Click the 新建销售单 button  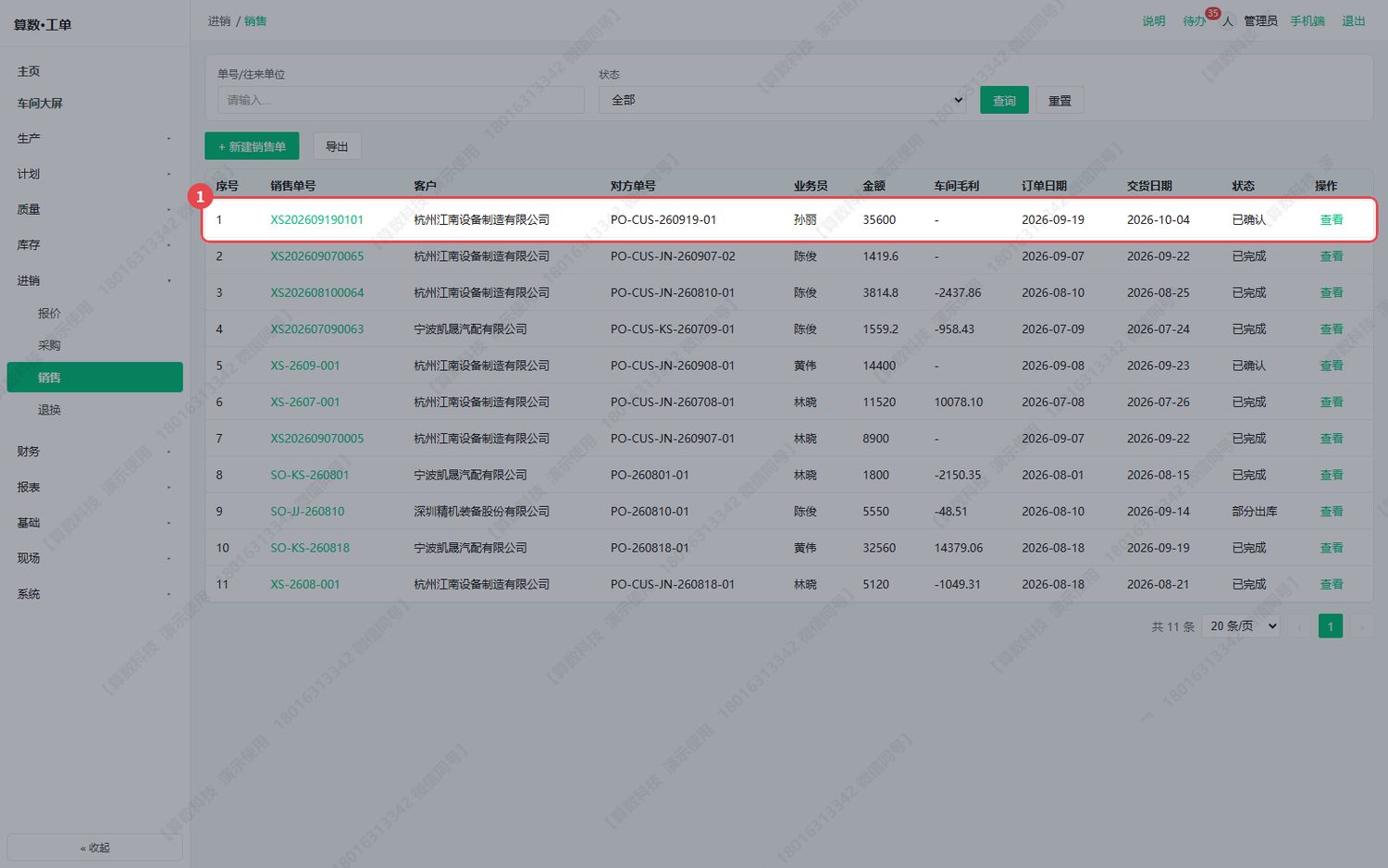coord(252,146)
